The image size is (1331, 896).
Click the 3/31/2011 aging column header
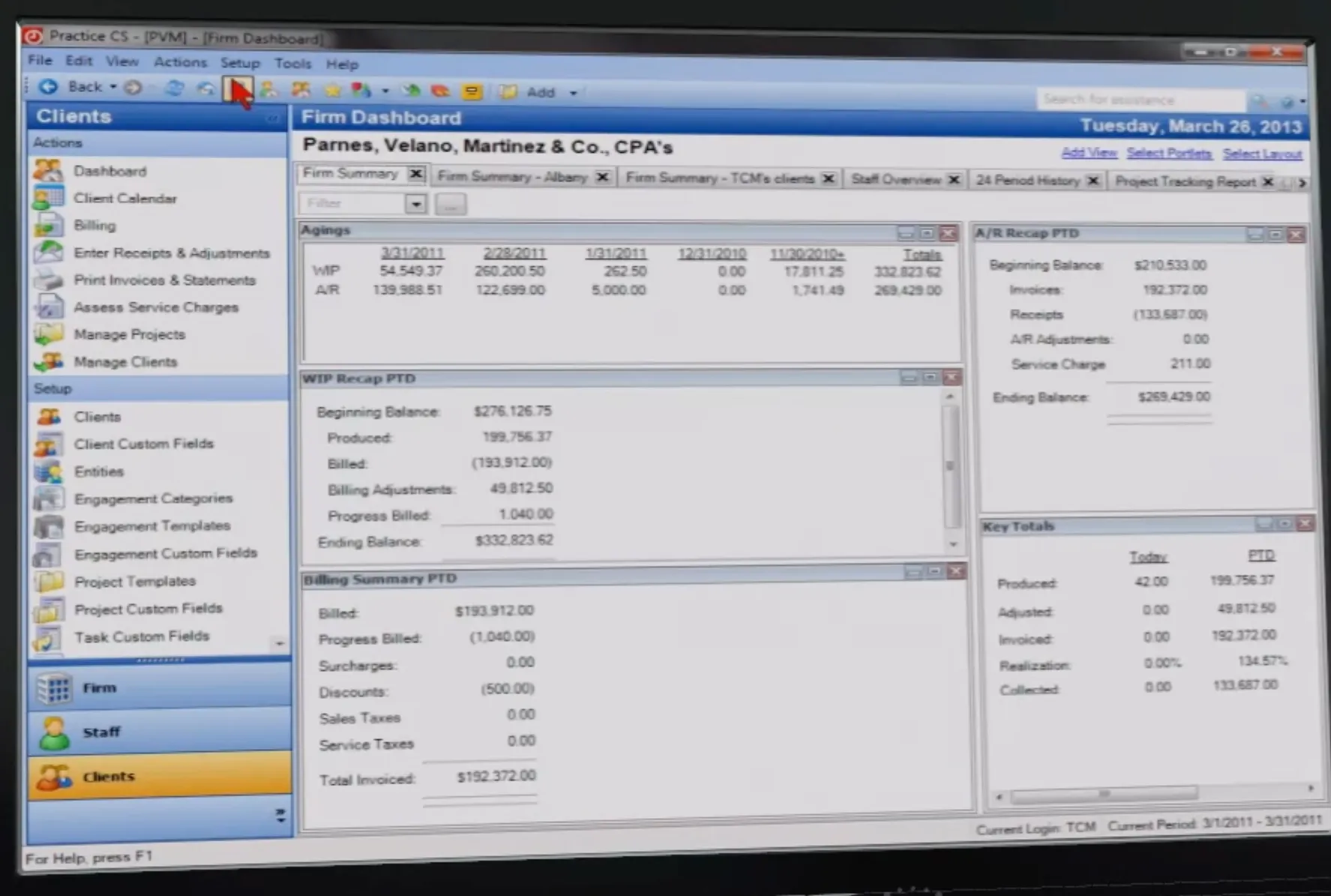pyautogui.click(x=412, y=253)
